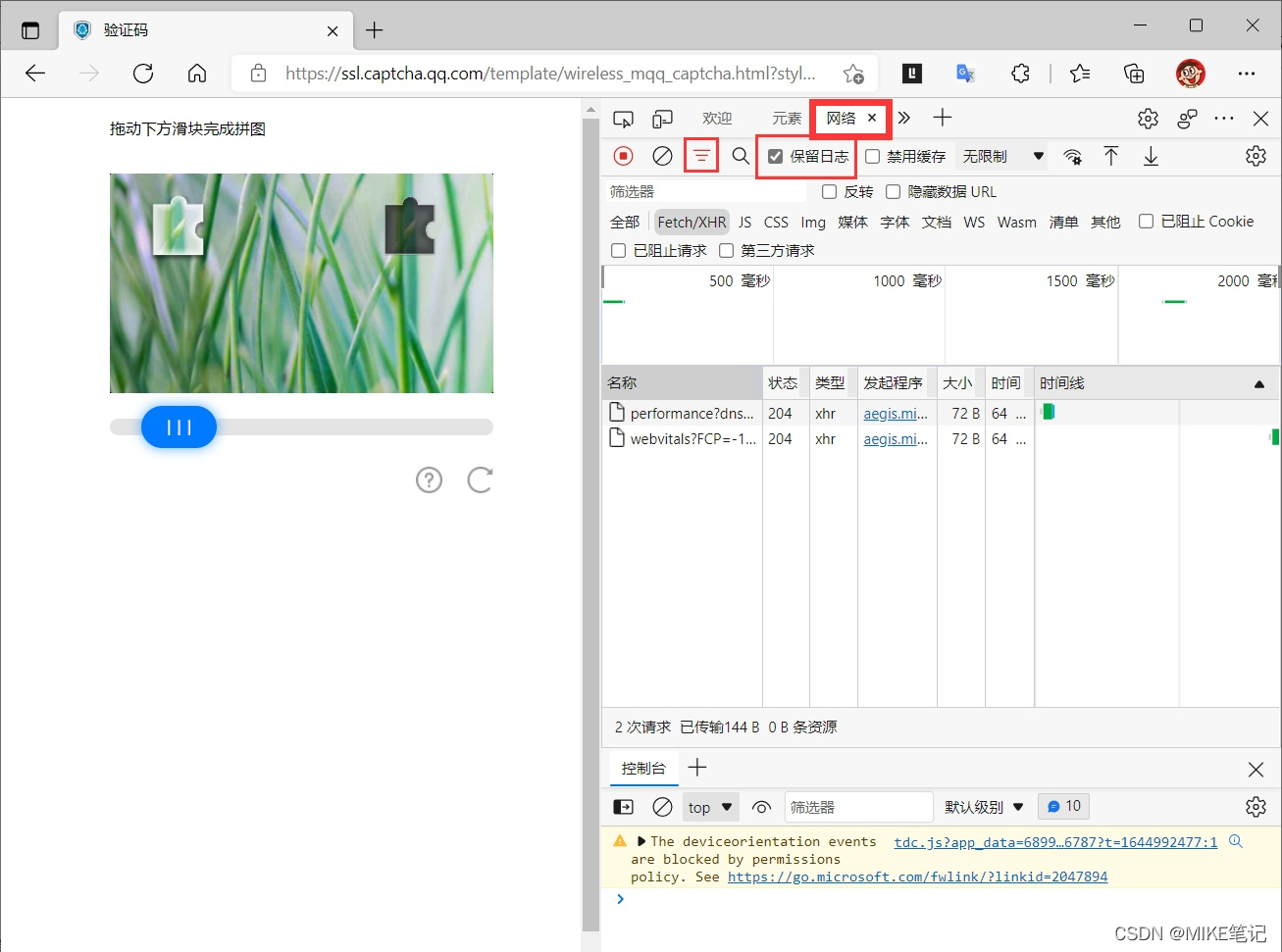Open the 无限制 throttling dropdown
1282x952 pixels.
(x=1002, y=157)
